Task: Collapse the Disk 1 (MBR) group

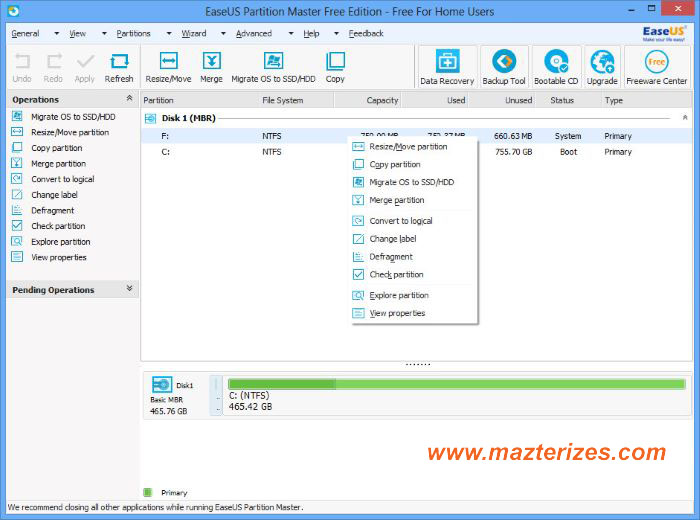Action: click(x=685, y=117)
